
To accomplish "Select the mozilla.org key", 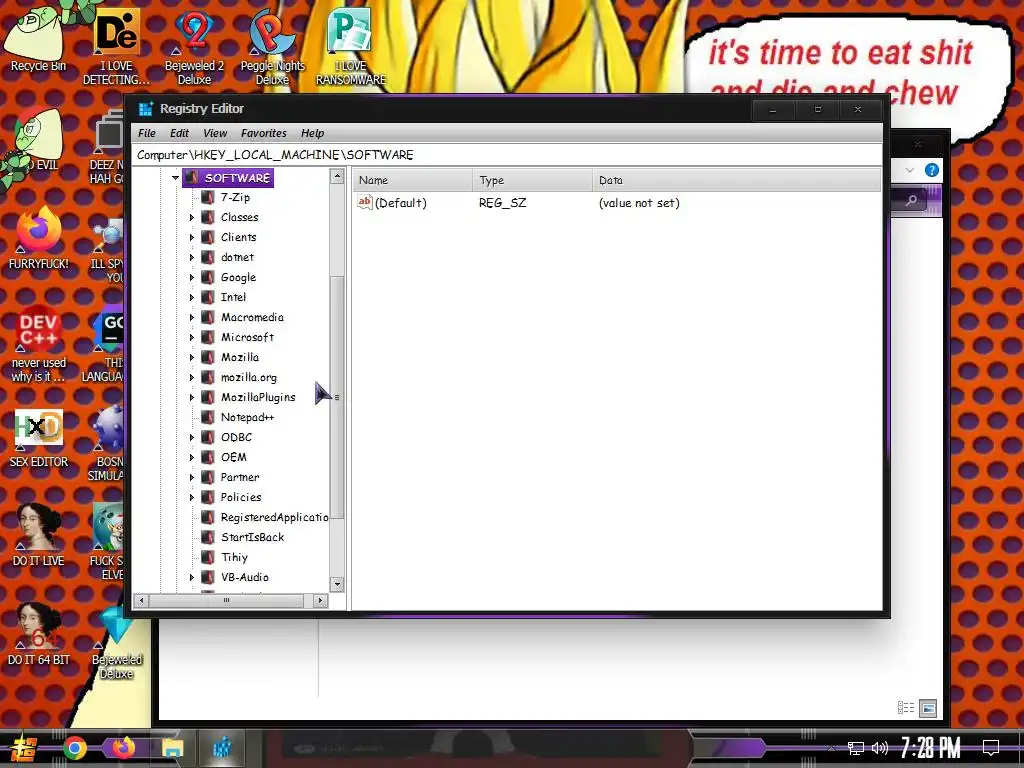I will (x=249, y=377).
